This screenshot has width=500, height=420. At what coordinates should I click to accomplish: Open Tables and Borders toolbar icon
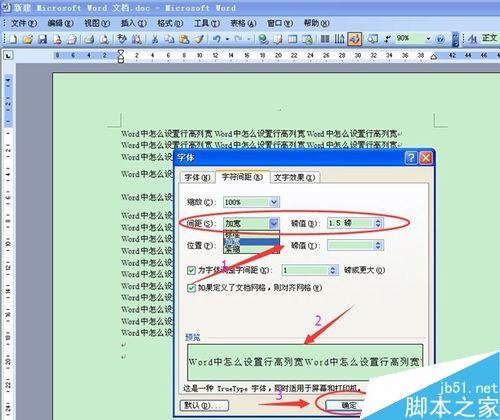pyautogui.click(x=278, y=39)
